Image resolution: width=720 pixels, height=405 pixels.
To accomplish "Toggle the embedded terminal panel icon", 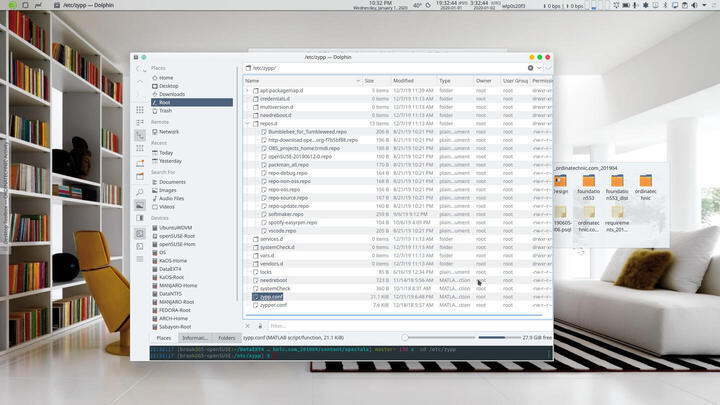I will pos(140,234).
